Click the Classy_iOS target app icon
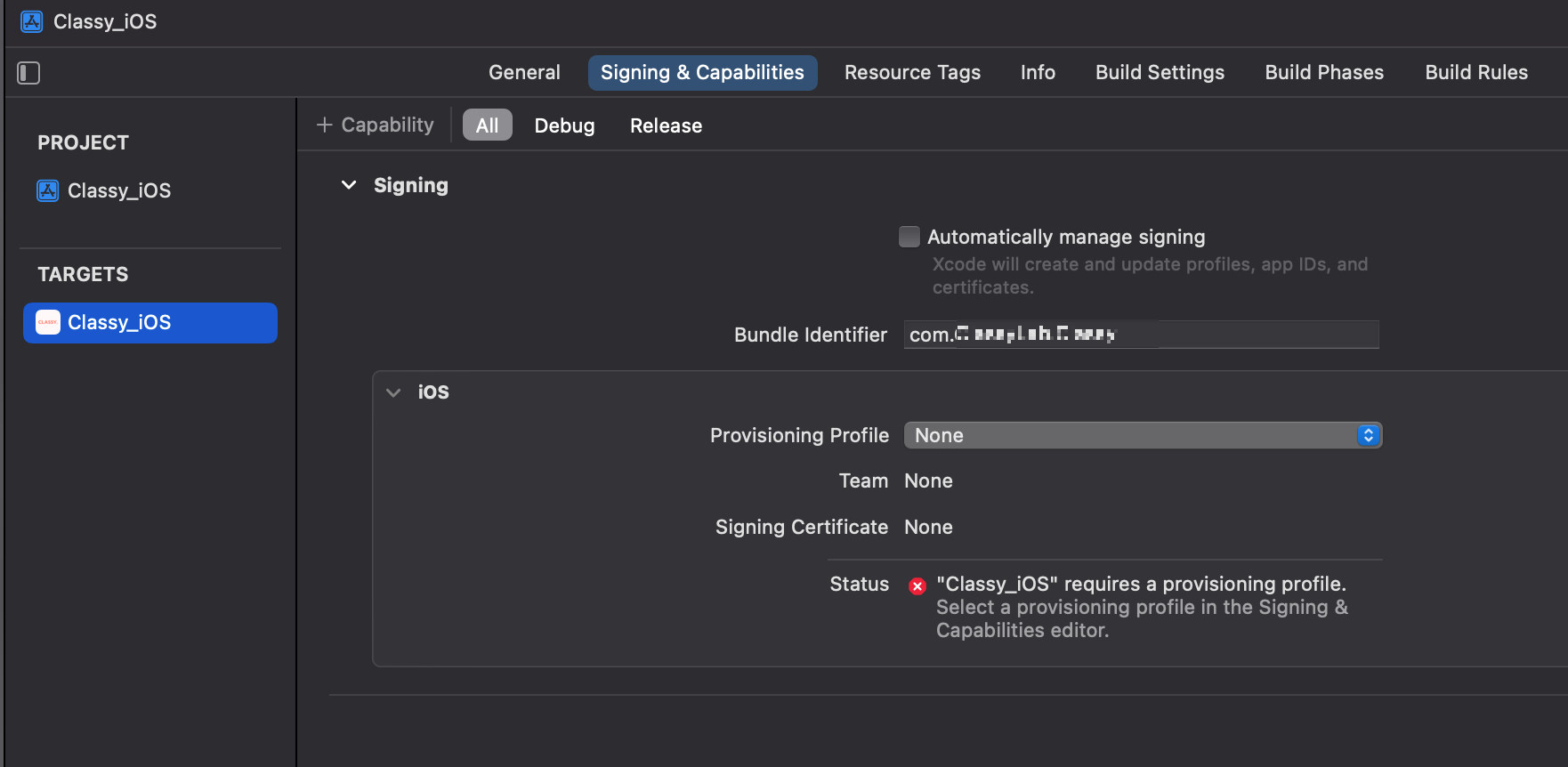Viewport: 1568px width, 767px height. (48, 322)
